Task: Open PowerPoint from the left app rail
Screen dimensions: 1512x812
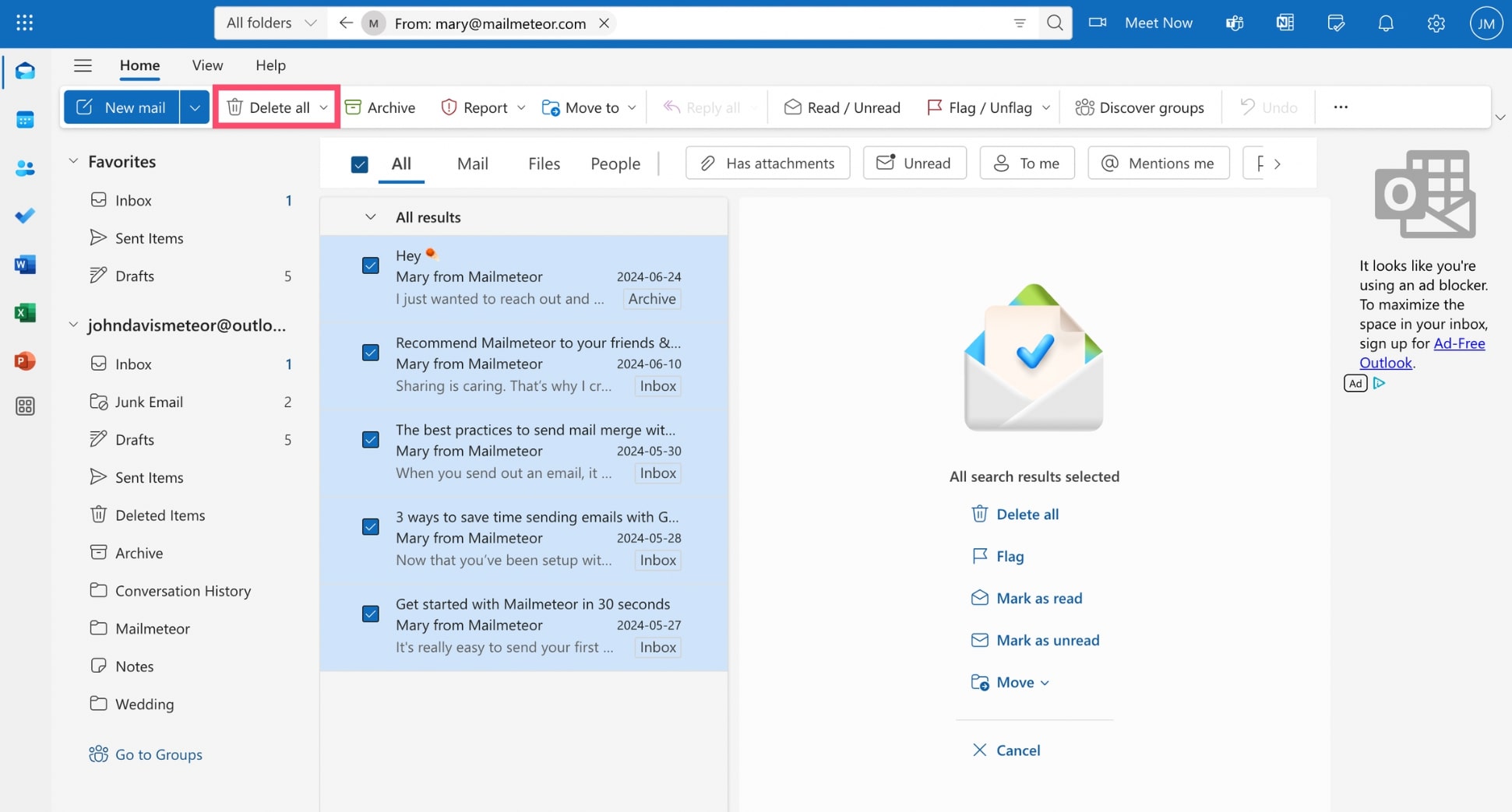Action: coord(25,361)
